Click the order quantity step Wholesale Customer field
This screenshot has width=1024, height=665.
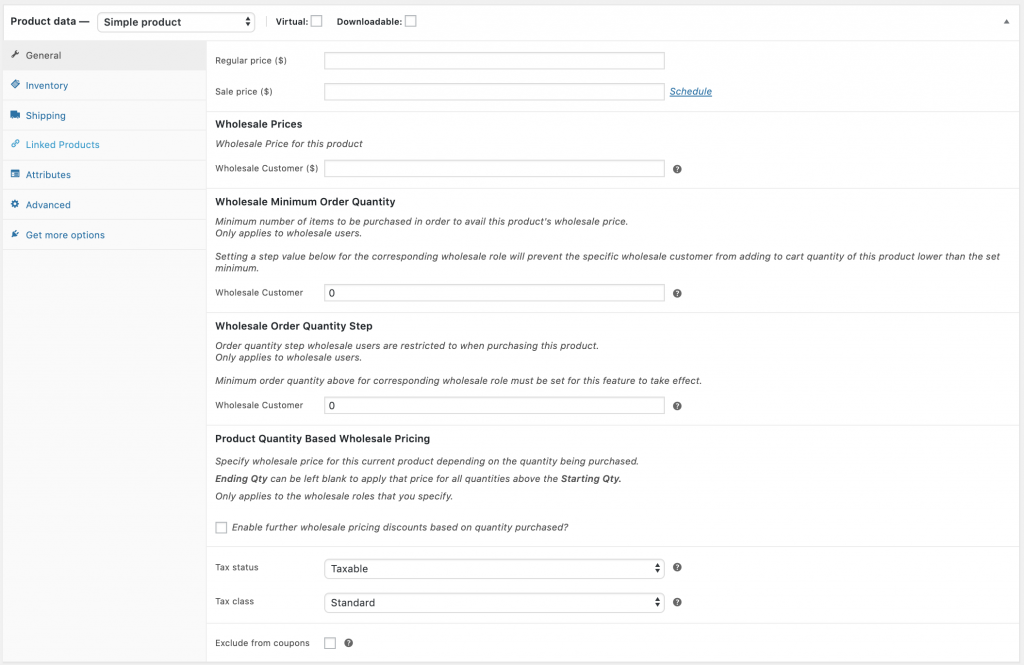point(494,406)
